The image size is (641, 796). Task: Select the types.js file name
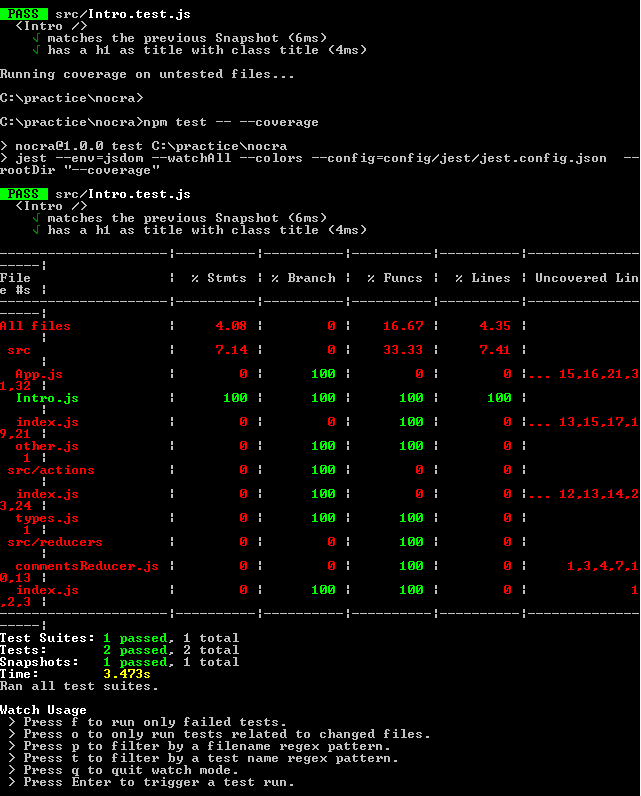click(47, 518)
